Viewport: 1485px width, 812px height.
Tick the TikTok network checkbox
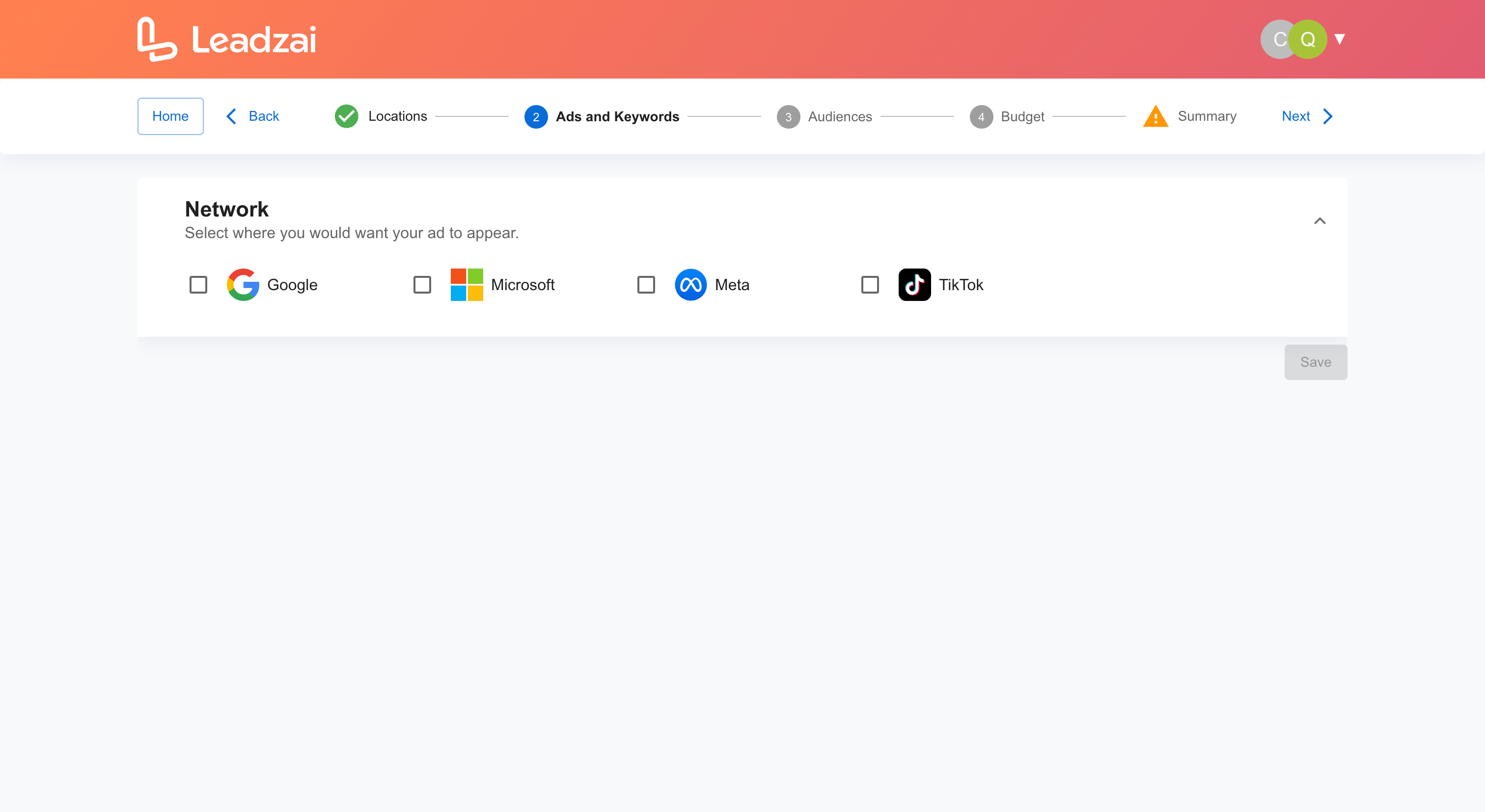870,285
